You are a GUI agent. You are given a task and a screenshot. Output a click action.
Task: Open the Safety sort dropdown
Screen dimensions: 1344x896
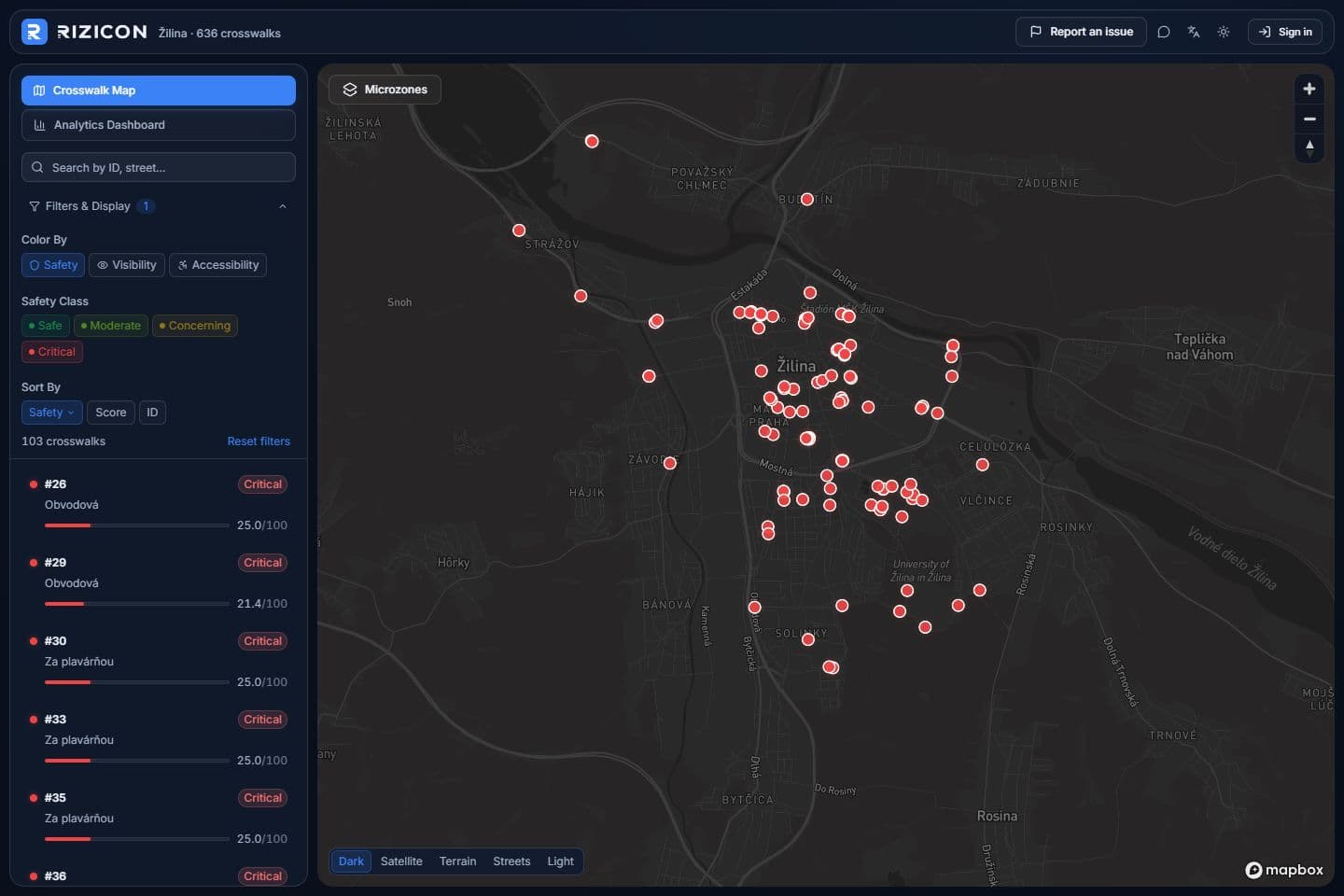(52, 413)
